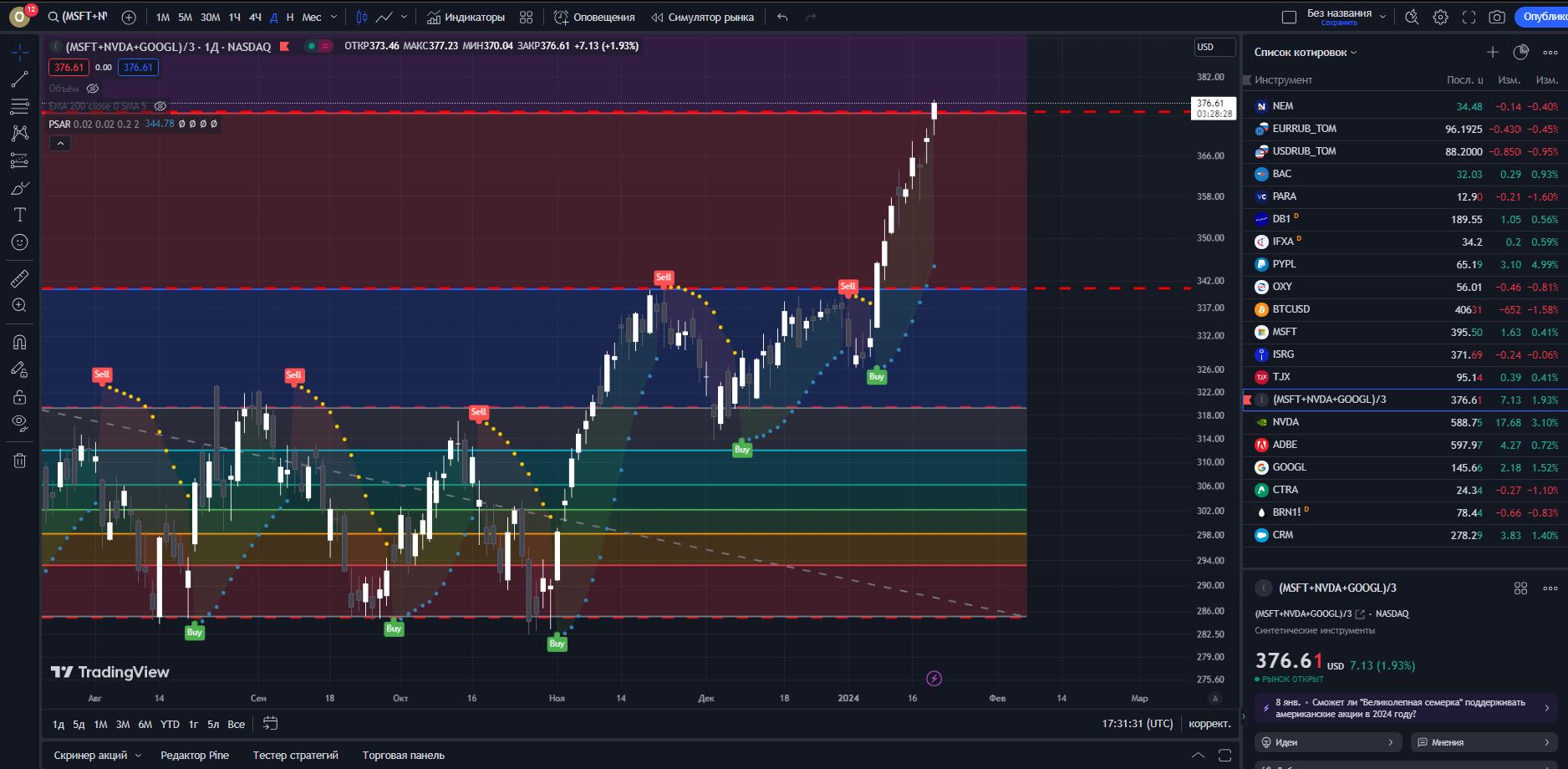Toggle hide all drawings eye in the left toolbar
Viewport: 1568px width, 769px height.
[x=20, y=423]
